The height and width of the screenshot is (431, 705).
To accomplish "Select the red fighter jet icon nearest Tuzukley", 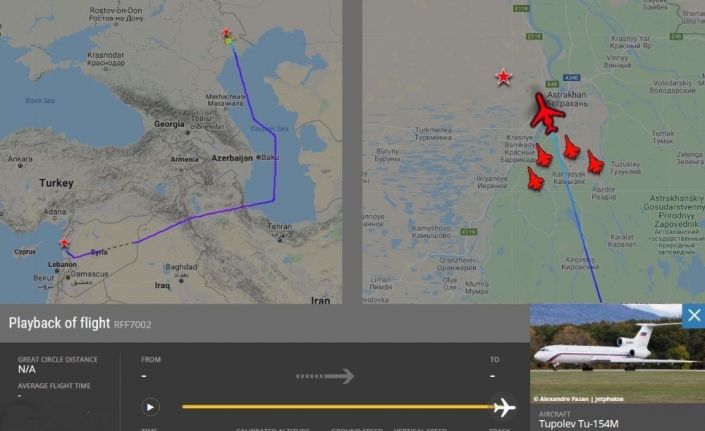I will click(594, 162).
